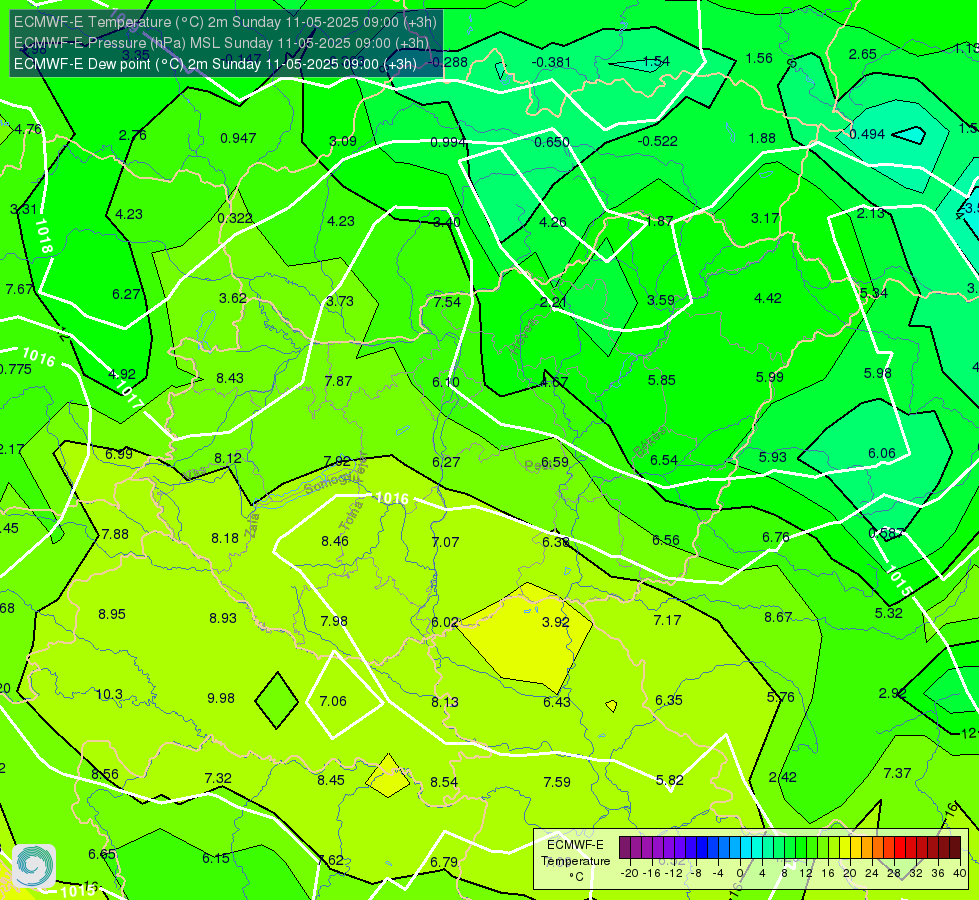Click the dew point value 4.26
Viewport: 979px width, 900px height.
pyautogui.click(x=553, y=222)
